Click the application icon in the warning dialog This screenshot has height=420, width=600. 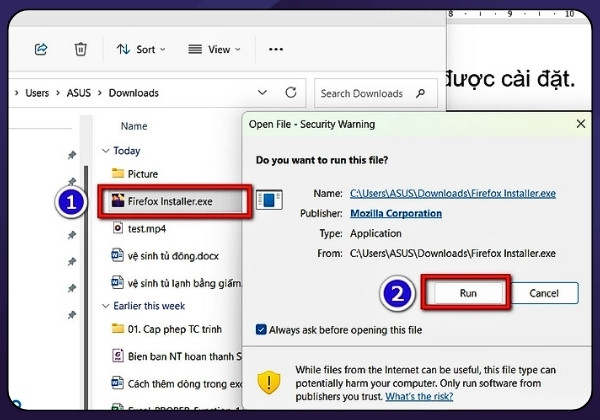269,200
